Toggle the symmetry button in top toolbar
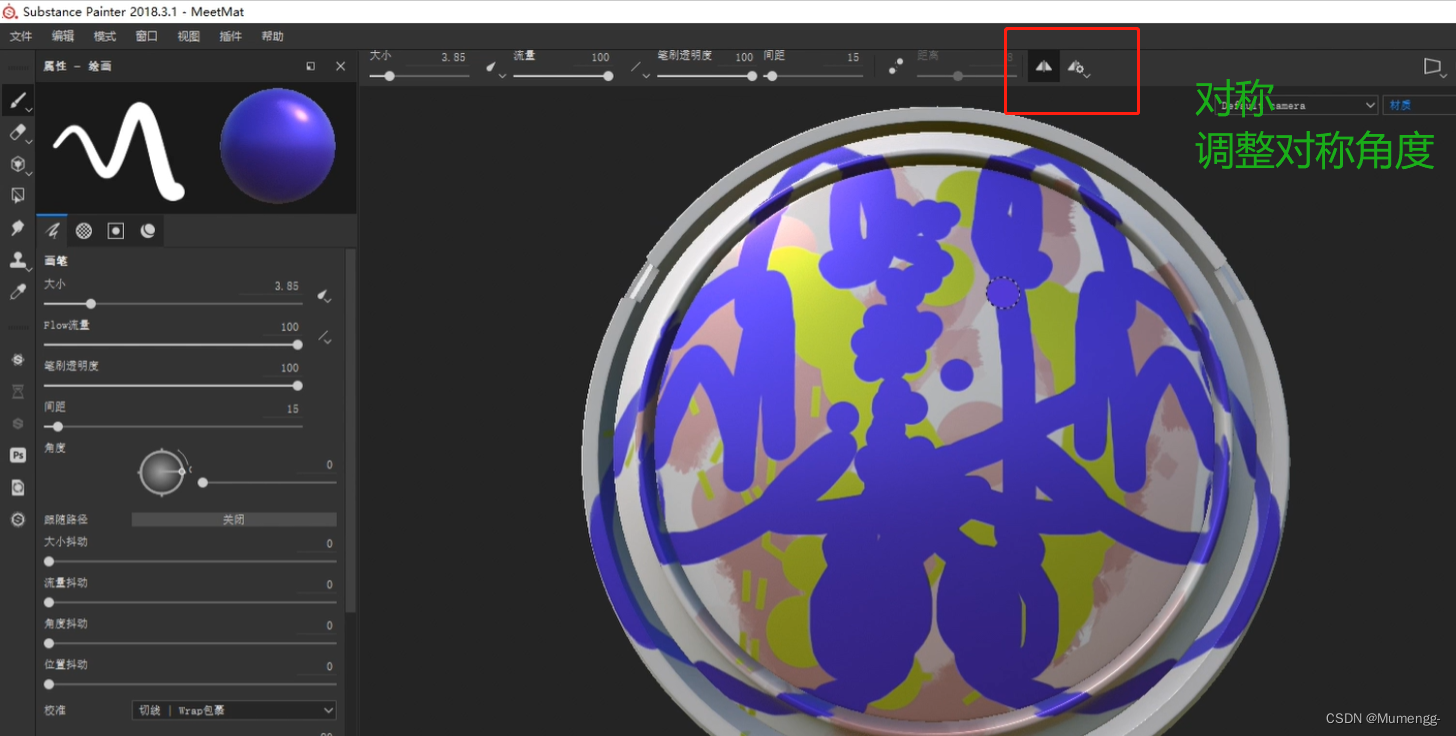 coord(1043,66)
